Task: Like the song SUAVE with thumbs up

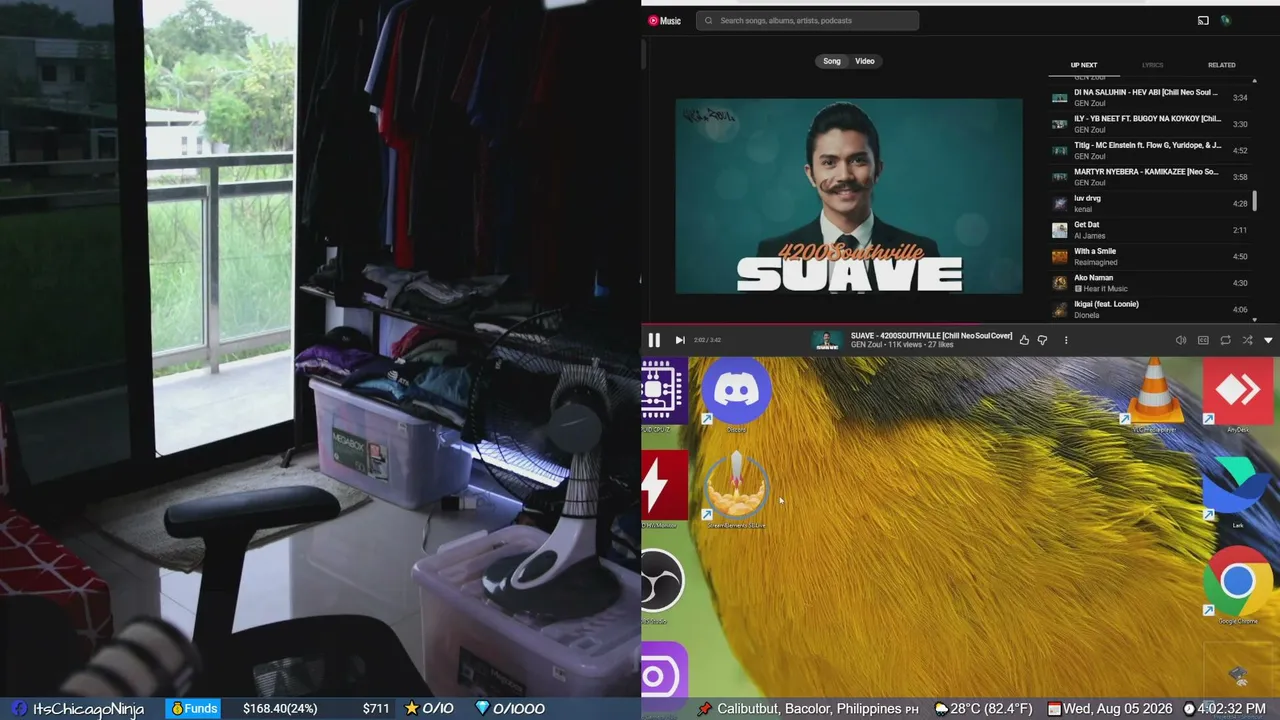Action: coord(1024,340)
